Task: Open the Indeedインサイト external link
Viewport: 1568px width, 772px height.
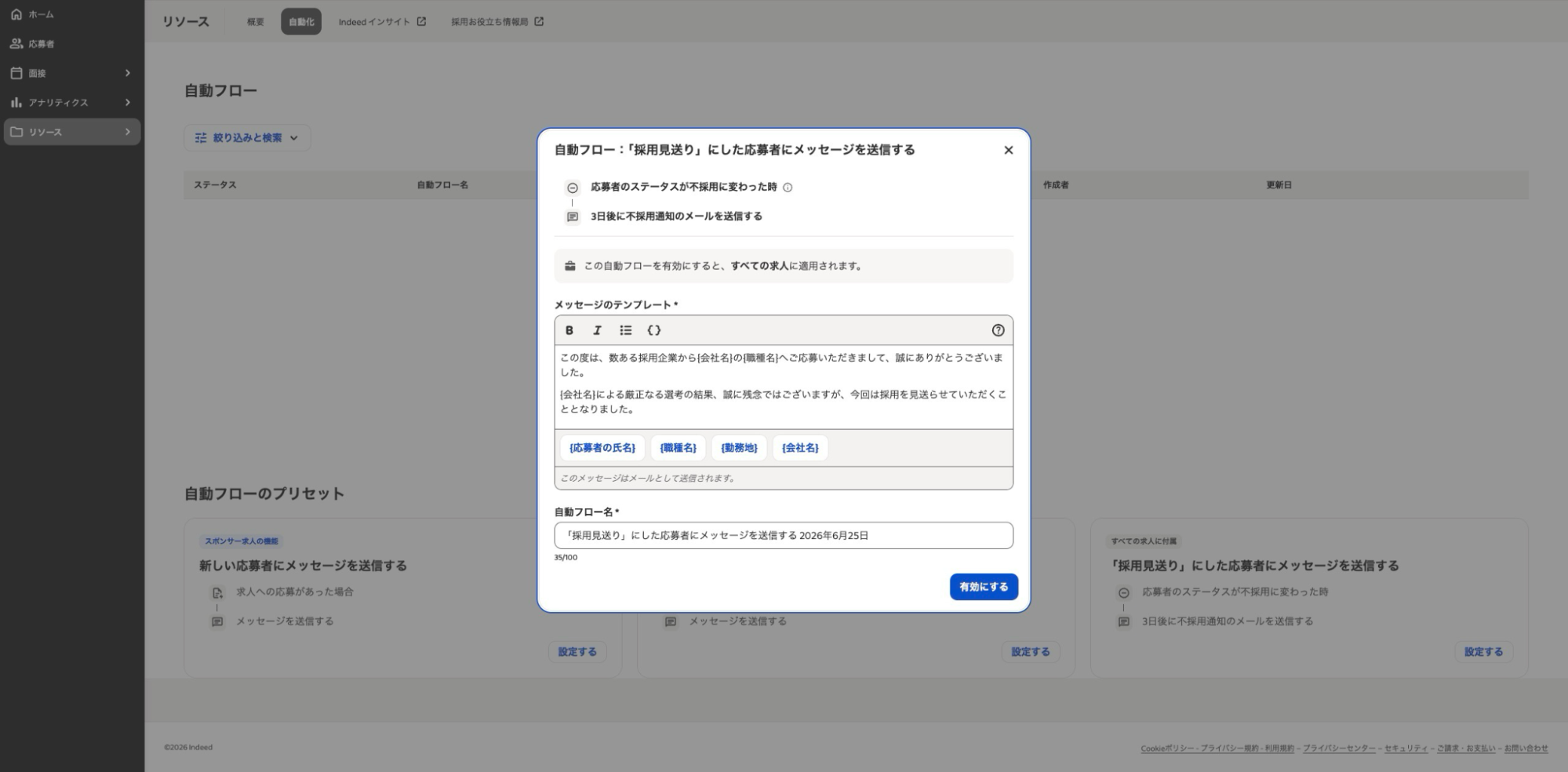Action: click(382, 22)
